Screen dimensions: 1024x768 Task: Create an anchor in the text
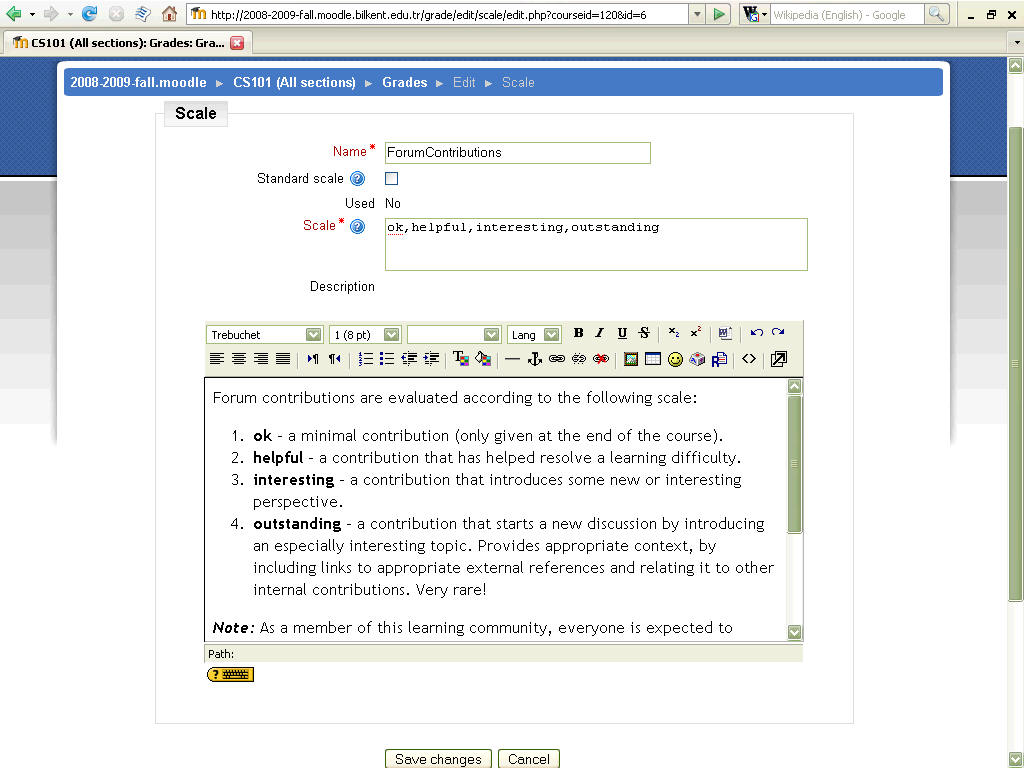click(535, 359)
